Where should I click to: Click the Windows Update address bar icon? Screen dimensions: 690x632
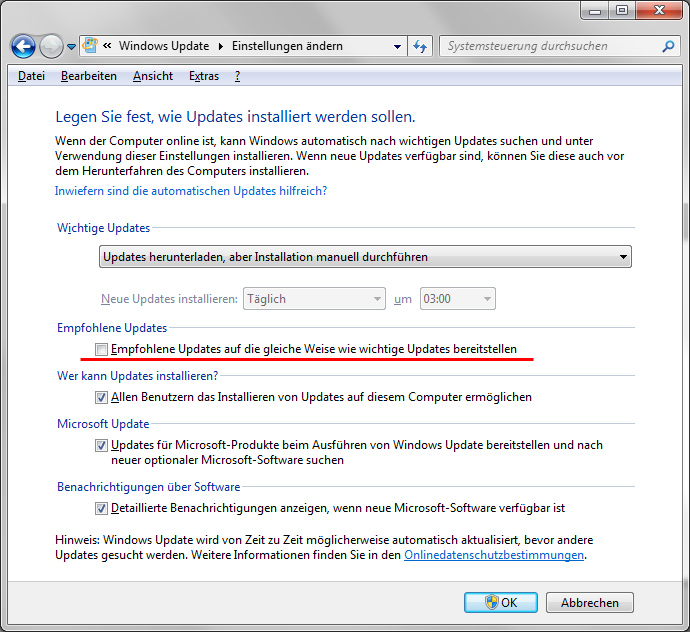(90, 45)
